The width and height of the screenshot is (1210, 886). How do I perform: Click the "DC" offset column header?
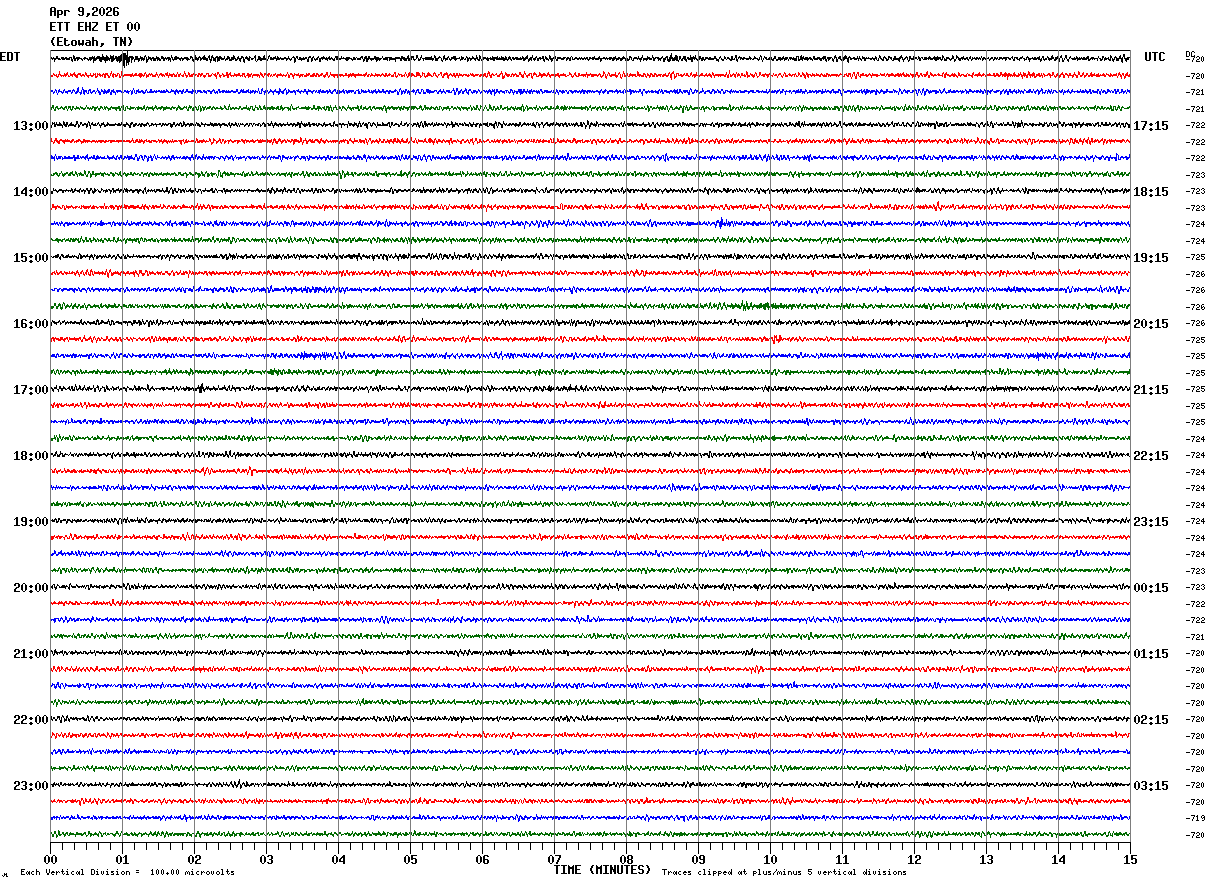pyautogui.click(x=1190, y=54)
